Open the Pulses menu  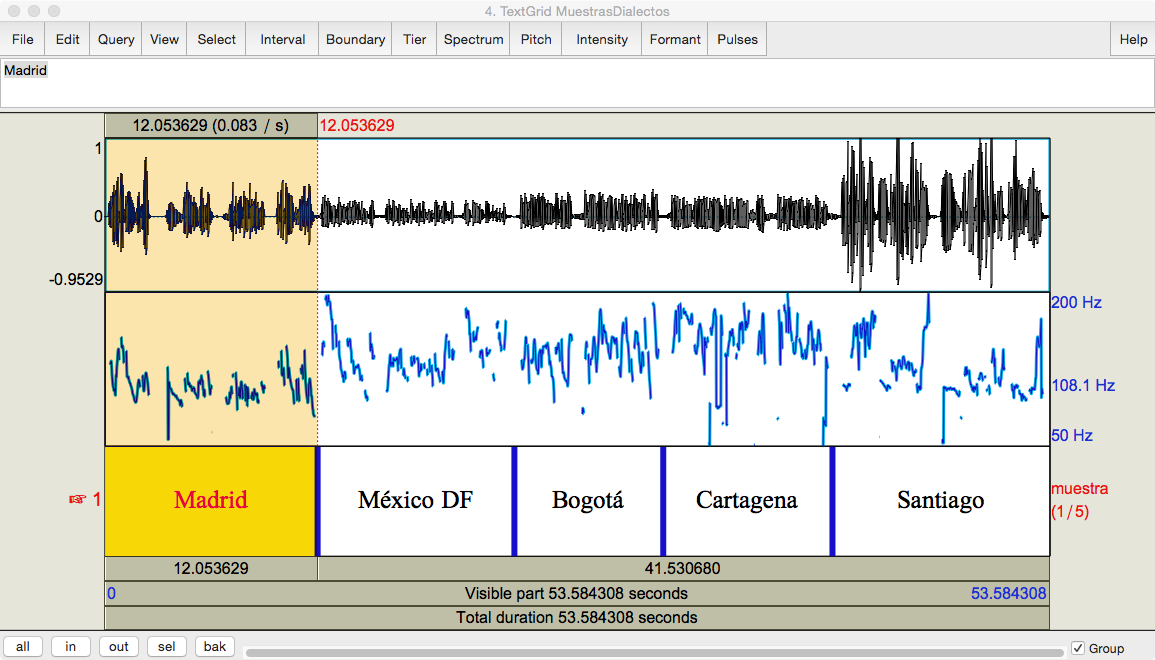pos(737,39)
